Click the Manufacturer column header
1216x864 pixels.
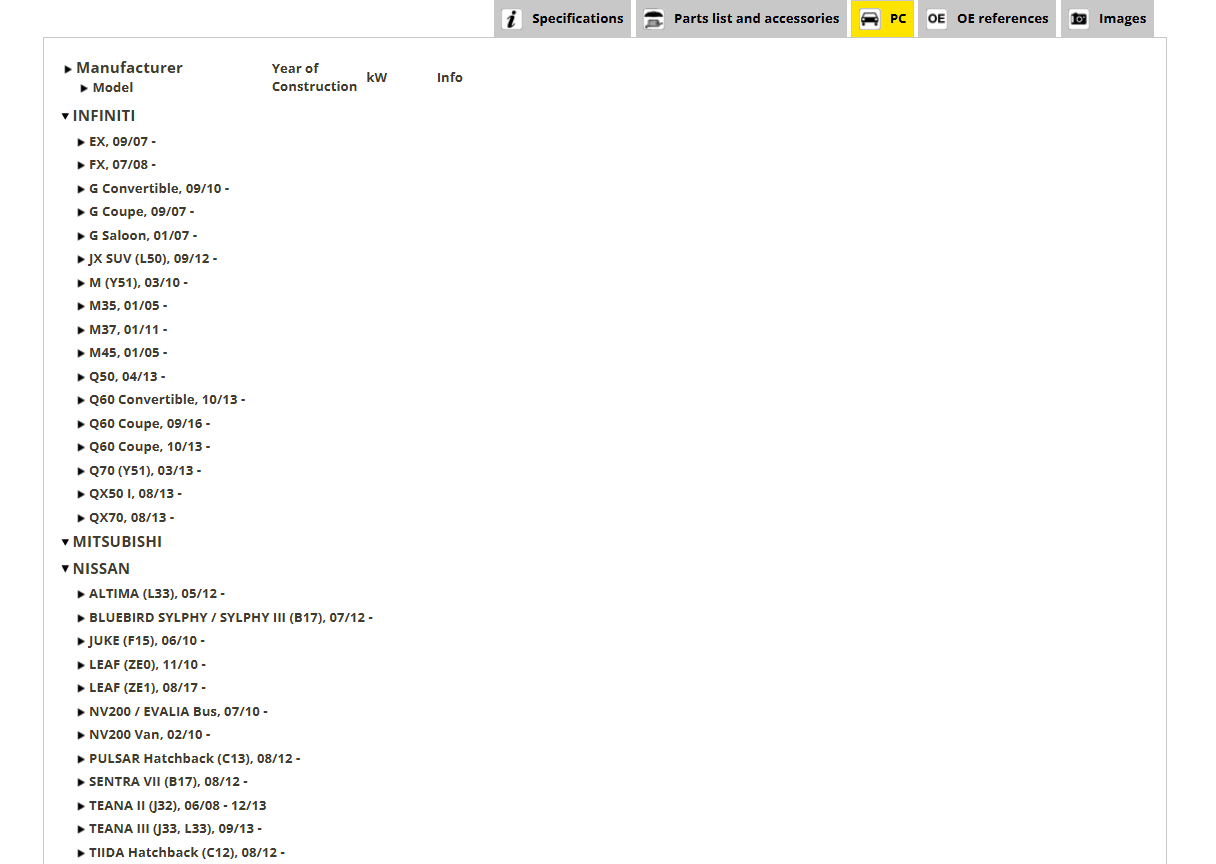129,68
